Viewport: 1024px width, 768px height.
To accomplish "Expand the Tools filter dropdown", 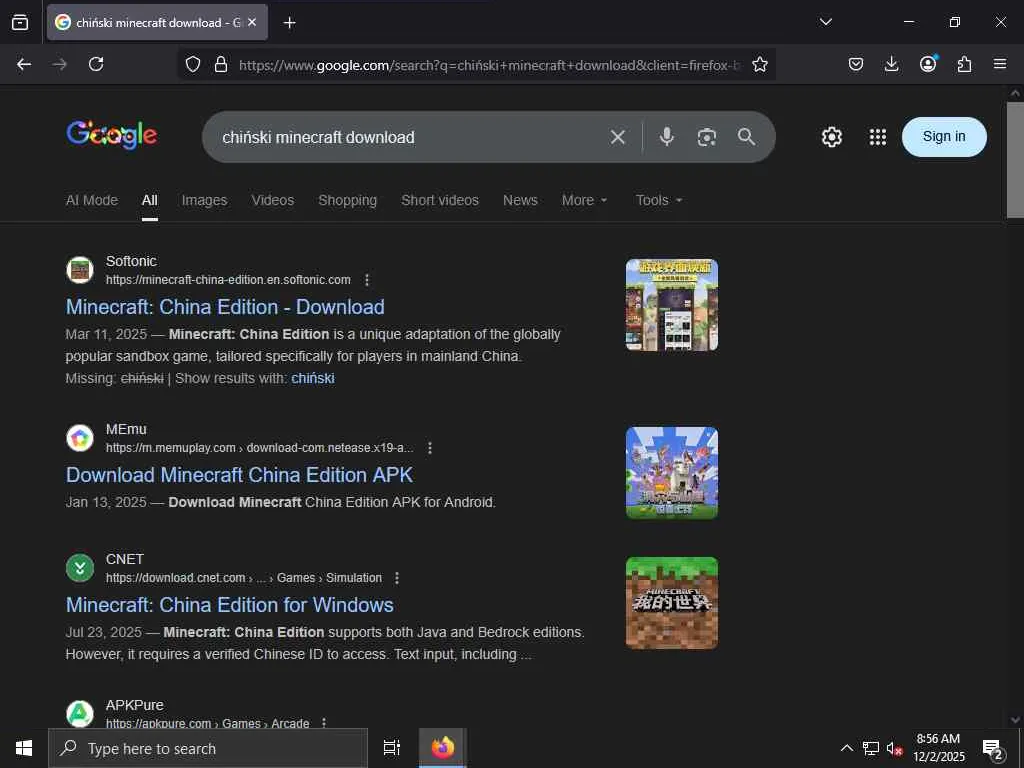I will [659, 200].
